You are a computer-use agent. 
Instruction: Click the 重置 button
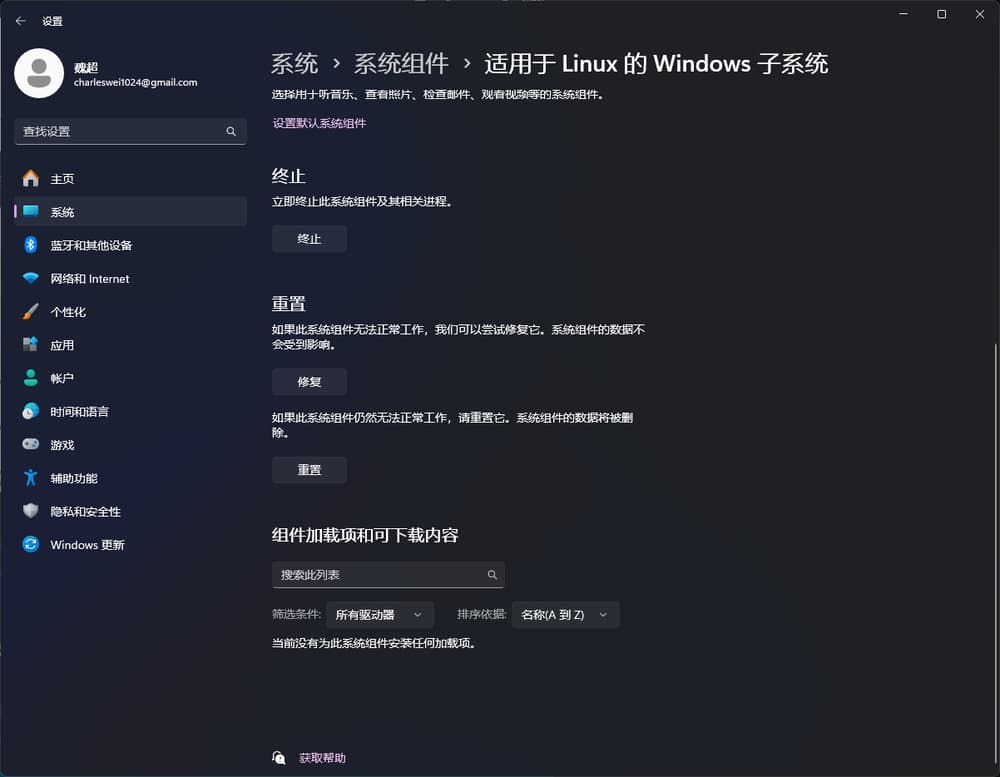coord(309,470)
